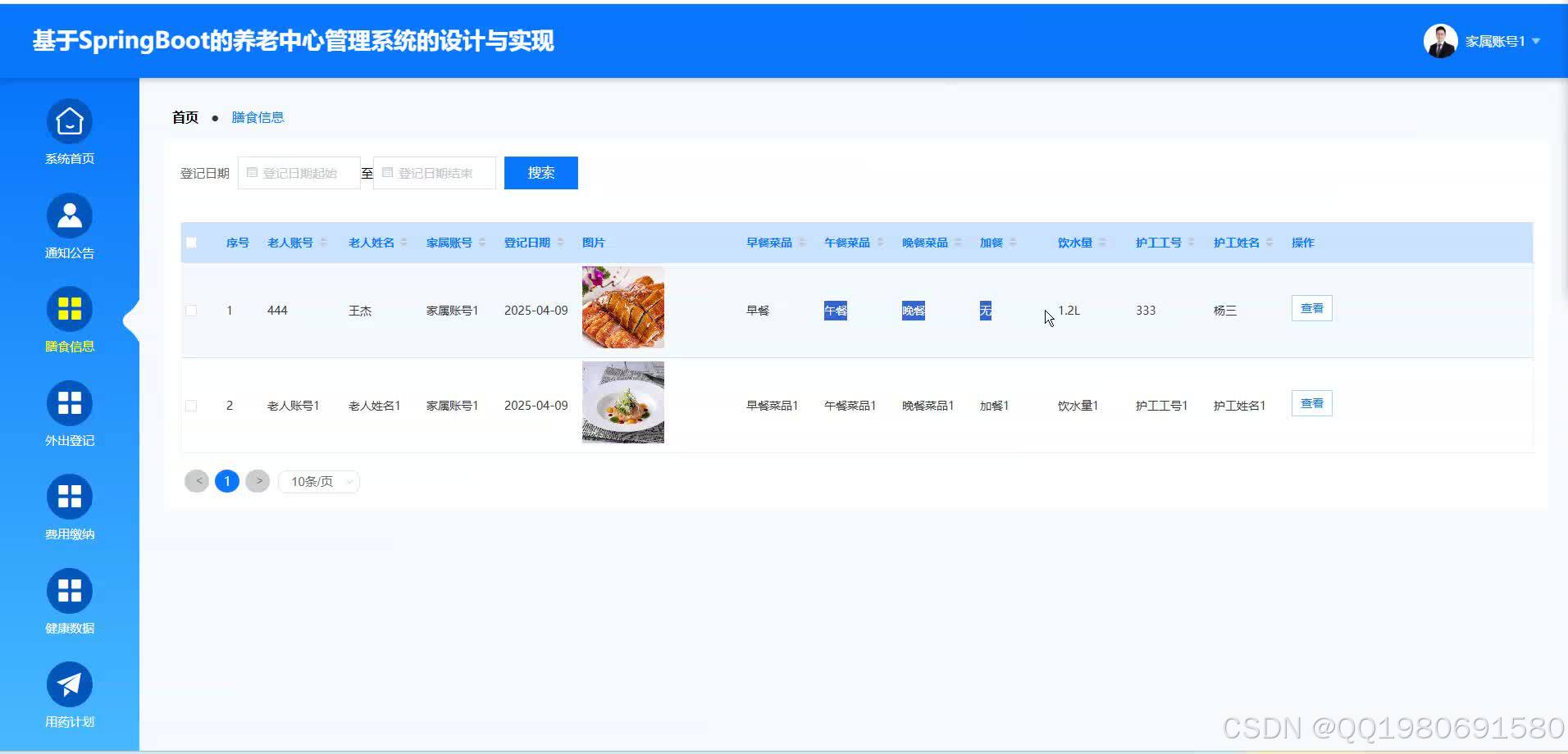
Task: Open the 膳食信息 sidebar icon
Action: click(69, 321)
